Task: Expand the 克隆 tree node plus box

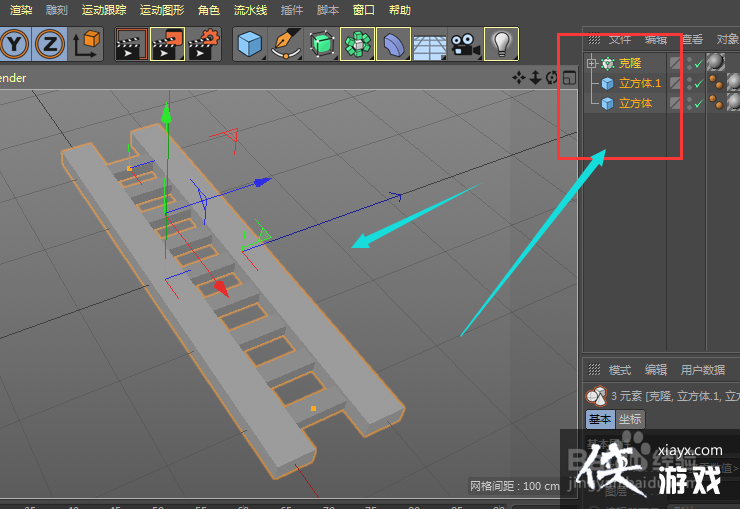Action: 592,63
